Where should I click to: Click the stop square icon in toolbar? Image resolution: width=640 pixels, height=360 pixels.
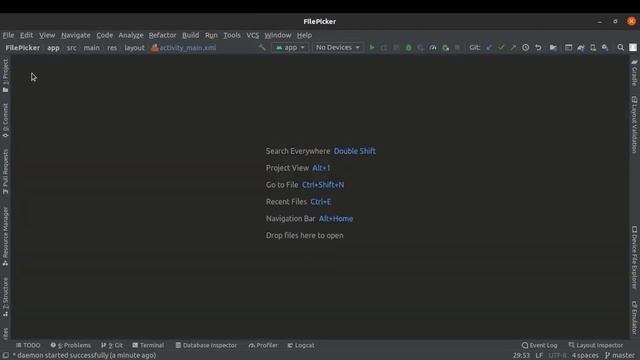(x=457, y=47)
